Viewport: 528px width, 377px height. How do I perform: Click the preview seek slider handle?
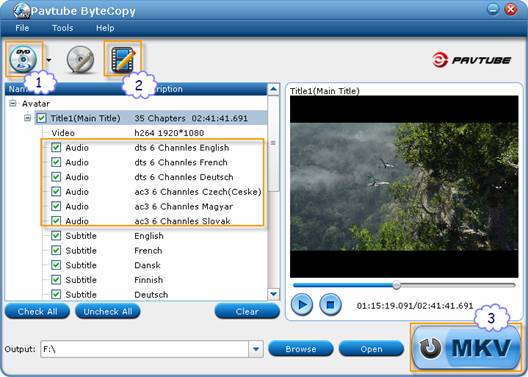pyautogui.click(x=397, y=285)
